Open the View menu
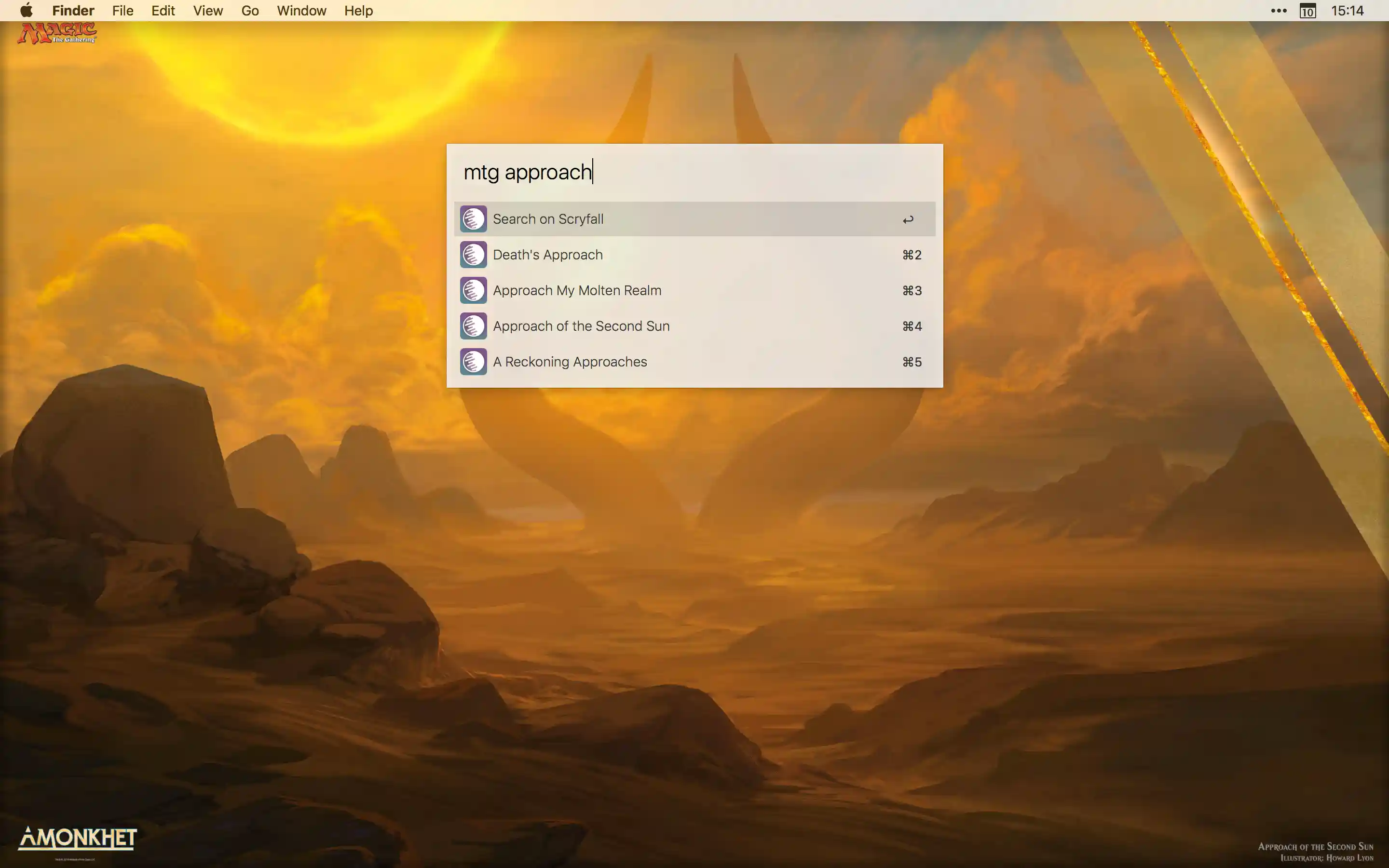Screen dimensions: 1389x868 (x=208, y=10)
